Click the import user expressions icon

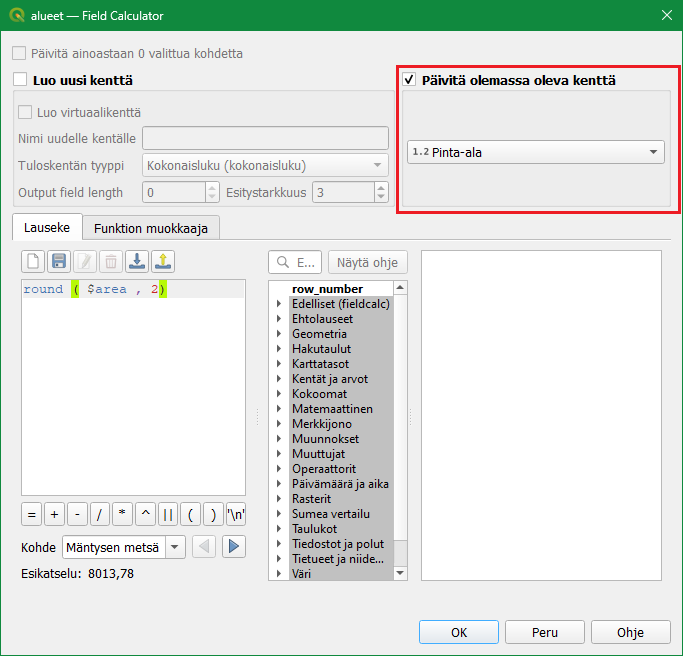coord(137,262)
